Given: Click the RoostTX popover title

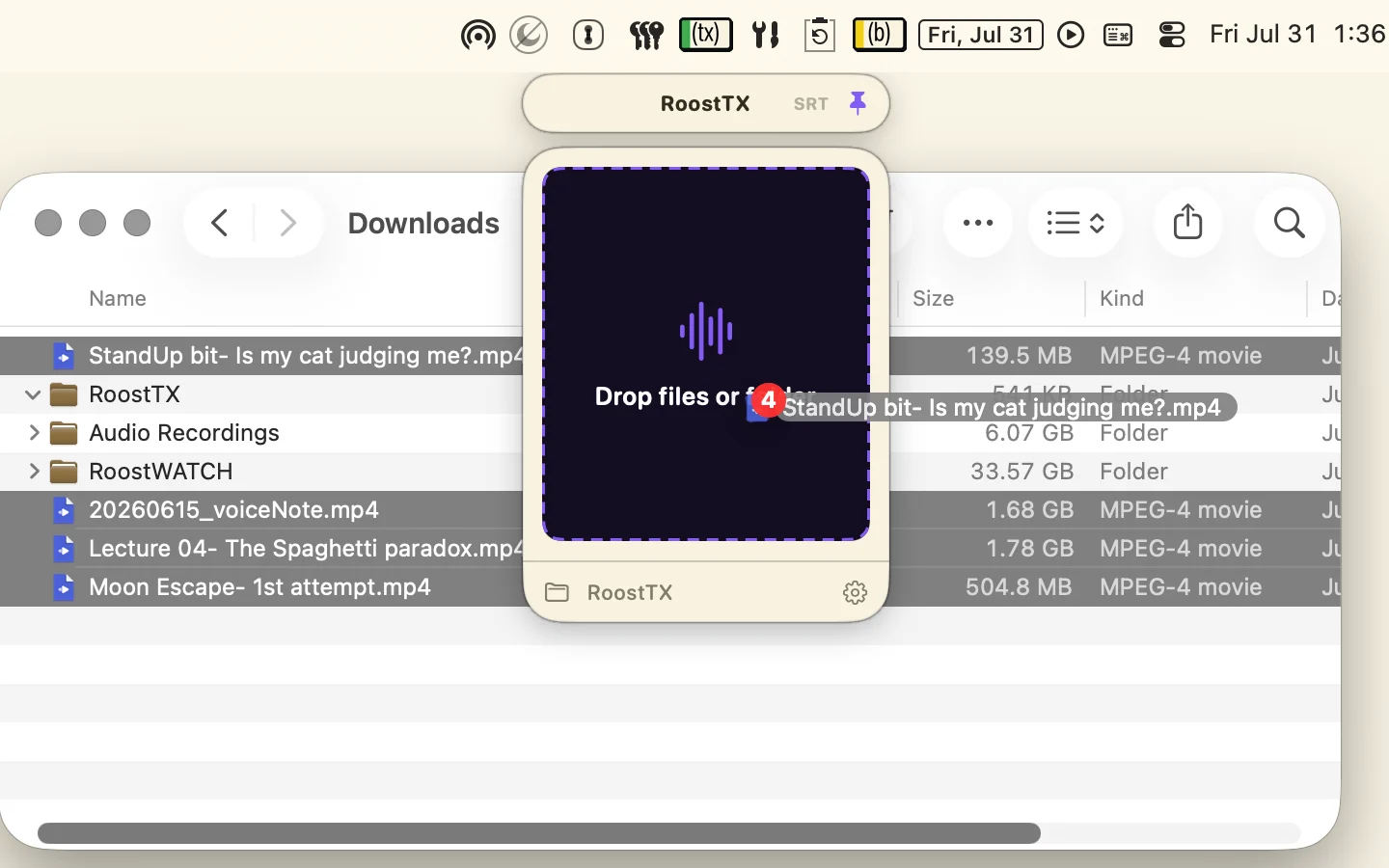Looking at the screenshot, I should pos(705,104).
